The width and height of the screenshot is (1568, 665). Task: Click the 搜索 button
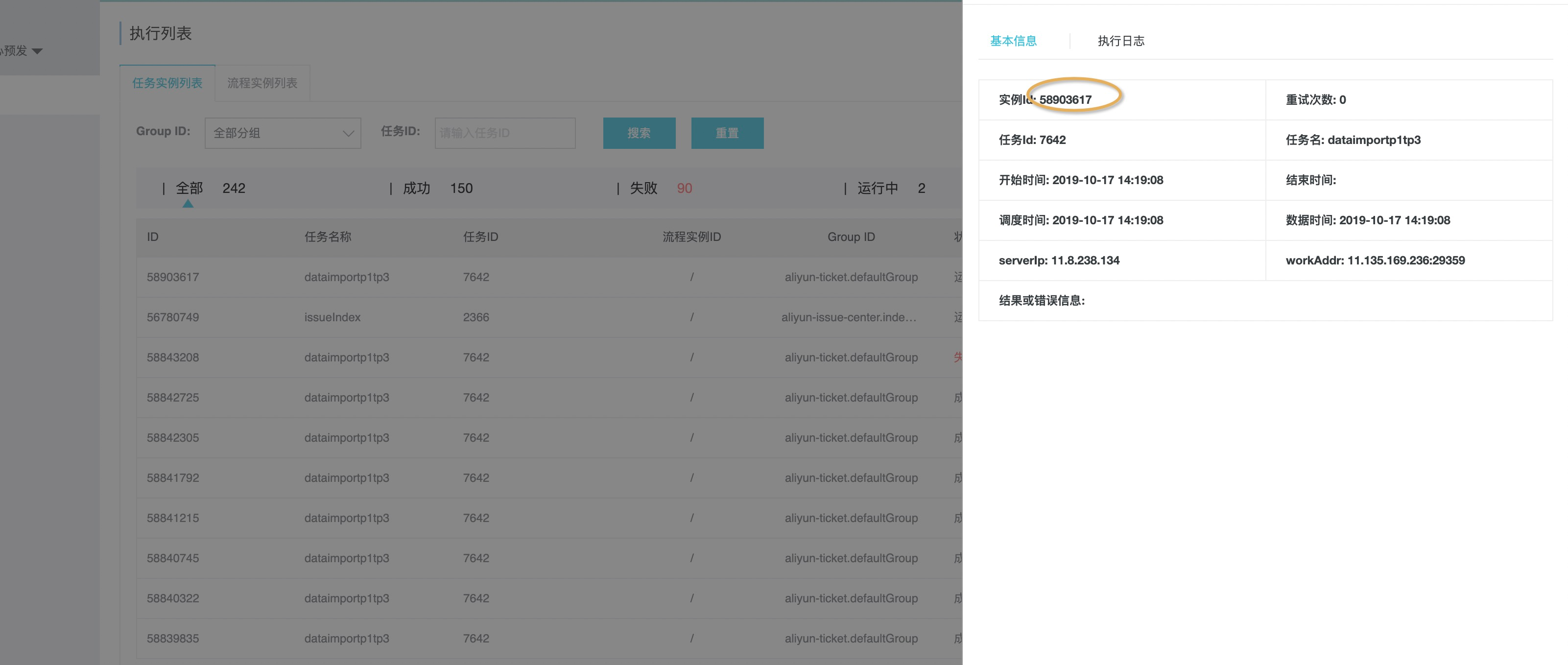639,133
